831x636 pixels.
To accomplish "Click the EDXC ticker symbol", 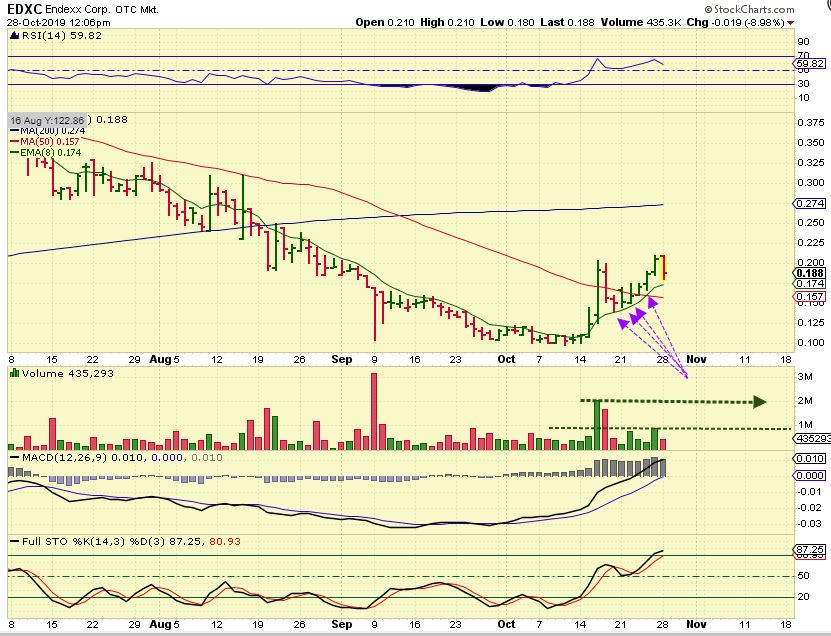I will point(24,8).
